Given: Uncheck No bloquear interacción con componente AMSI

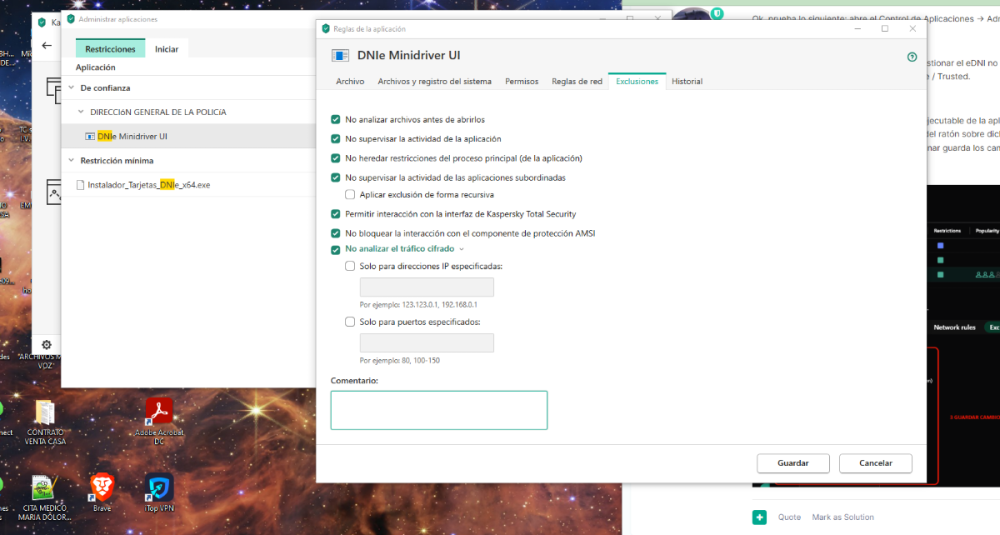Looking at the screenshot, I should (335, 233).
